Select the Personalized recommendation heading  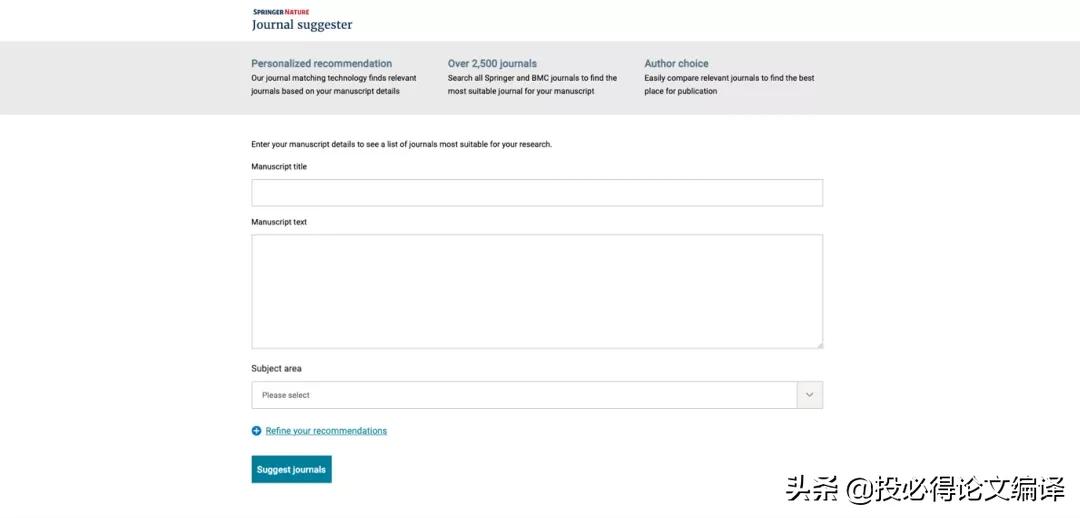click(321, 64)
